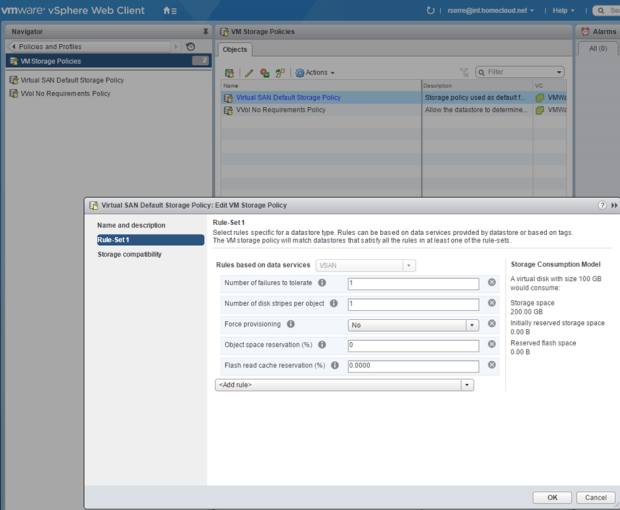This screenshot has width=620, height=510.
Task: Delete the Object space reservation rule
Action: (x=492, y=345)
